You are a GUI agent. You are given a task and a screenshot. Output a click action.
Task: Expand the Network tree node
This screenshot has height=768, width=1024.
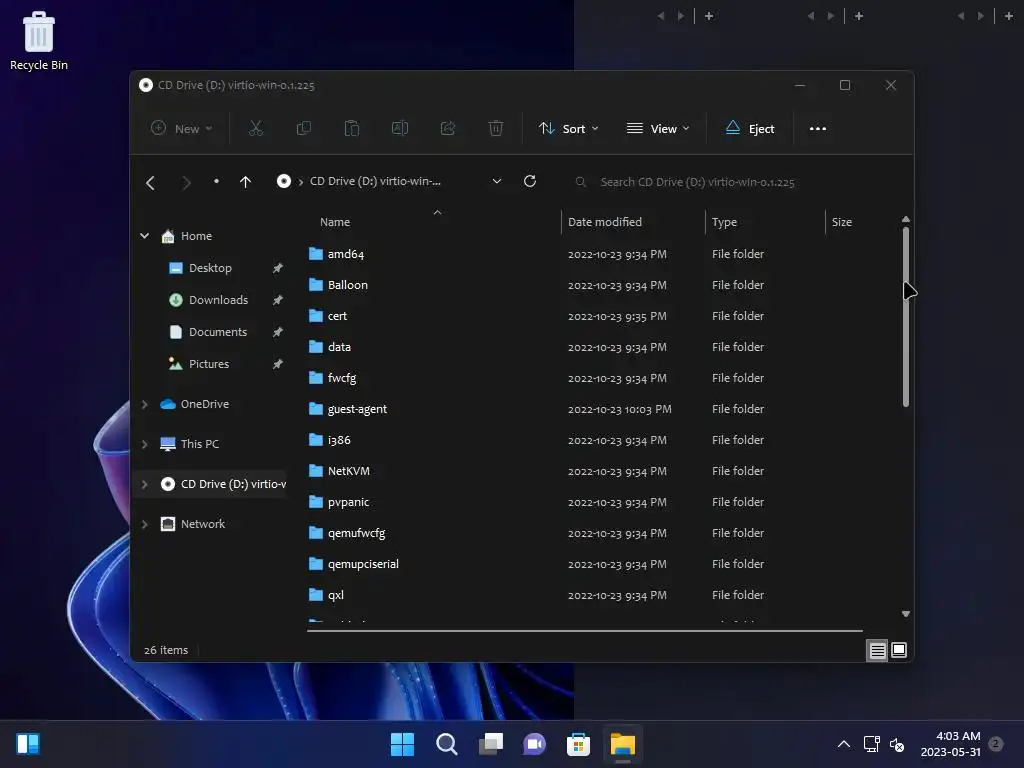144,524
